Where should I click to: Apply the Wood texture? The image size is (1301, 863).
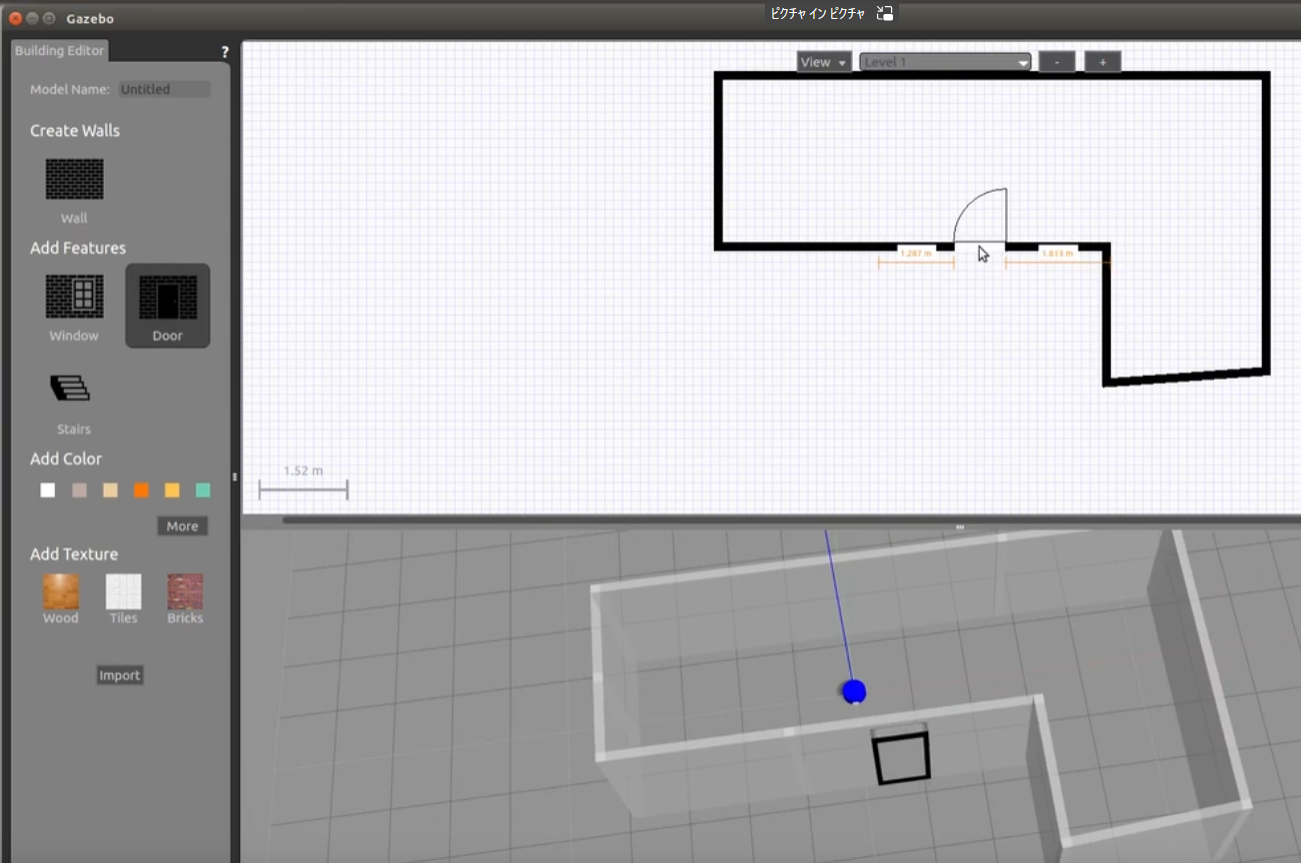coord(60,590)
